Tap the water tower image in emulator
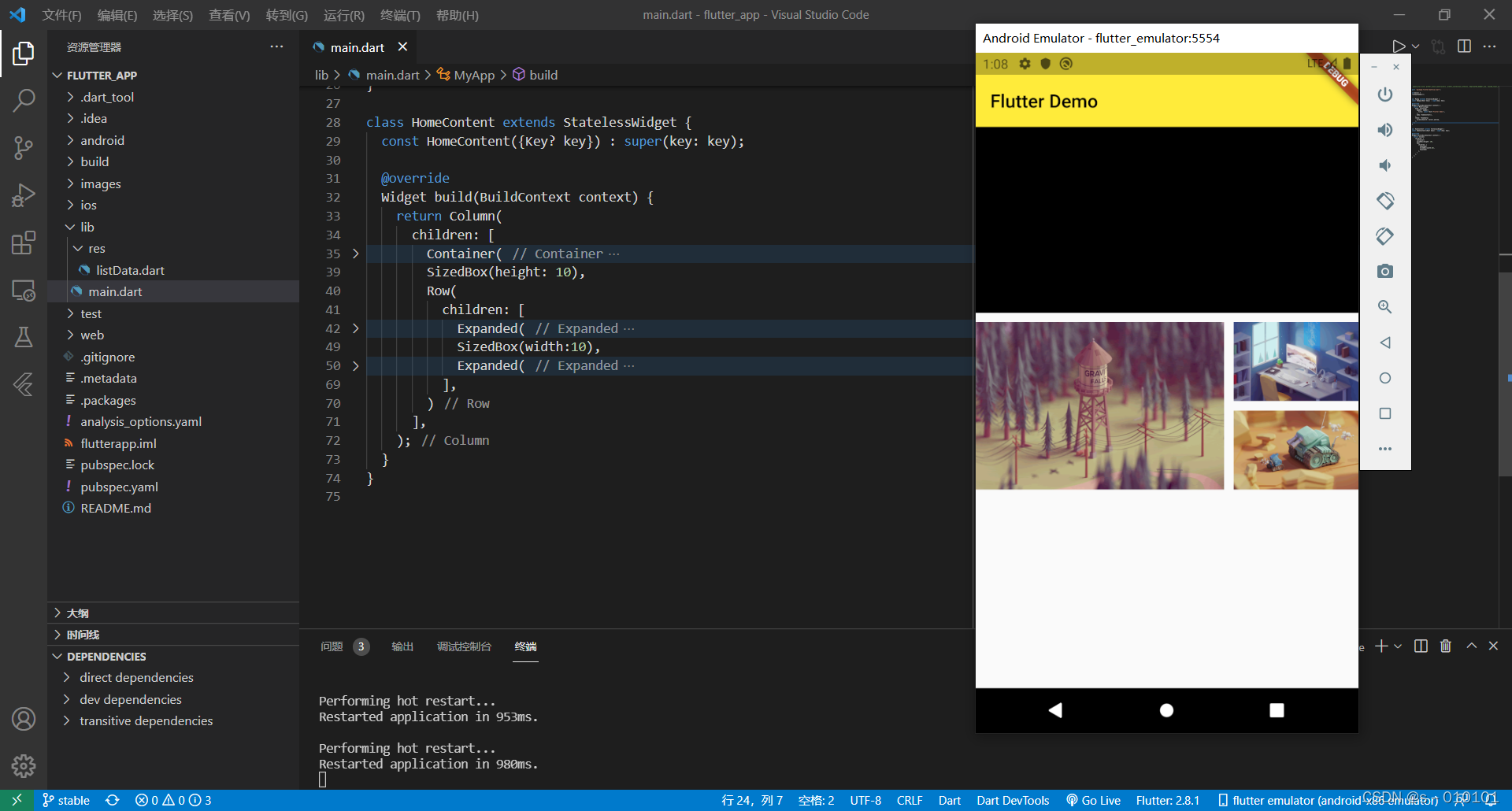This screenshot has width=1512, height=811. tap(1099, 405)
